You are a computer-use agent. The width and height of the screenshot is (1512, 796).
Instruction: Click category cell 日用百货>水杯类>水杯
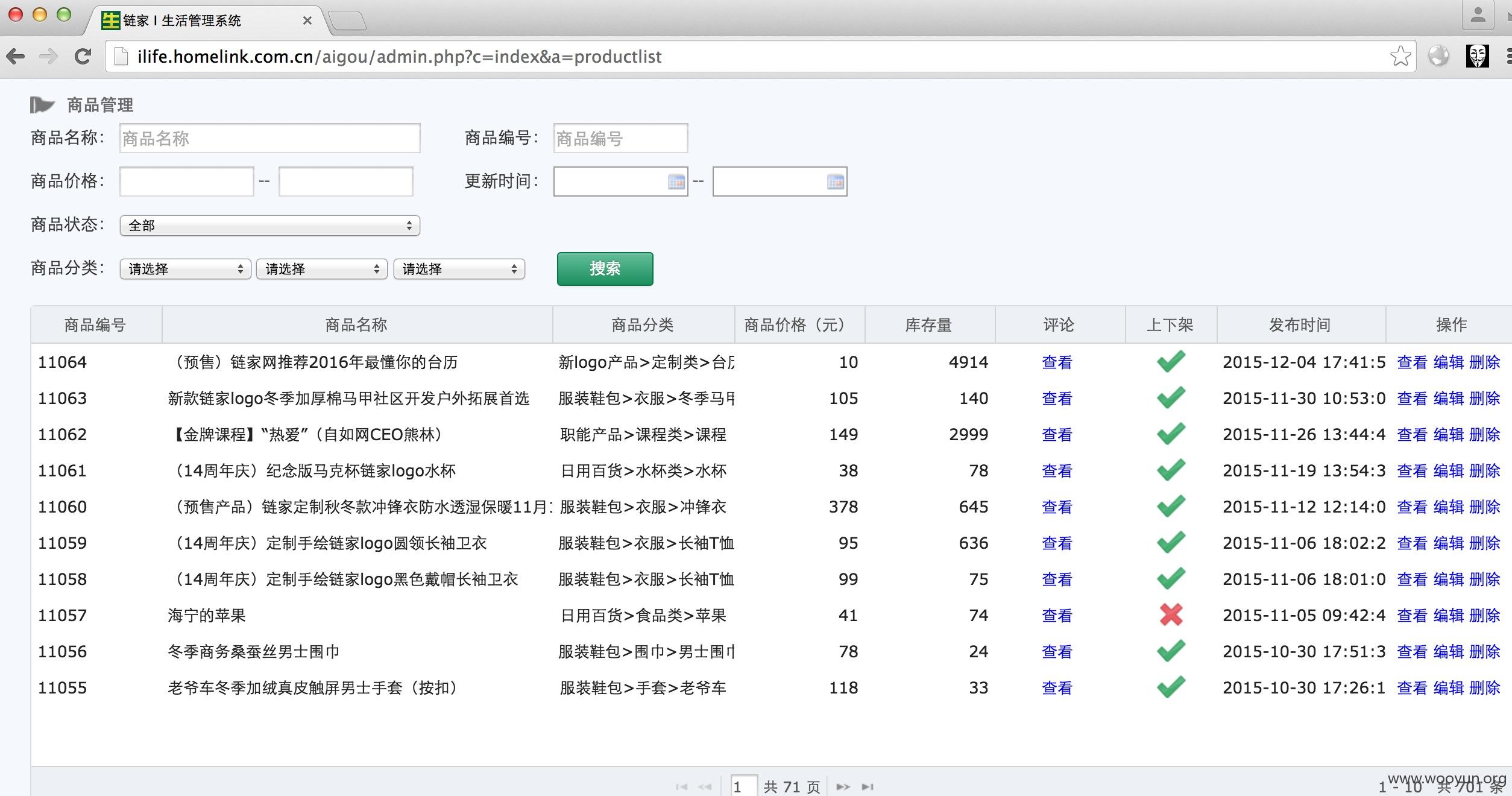click(x=643, y=470)
